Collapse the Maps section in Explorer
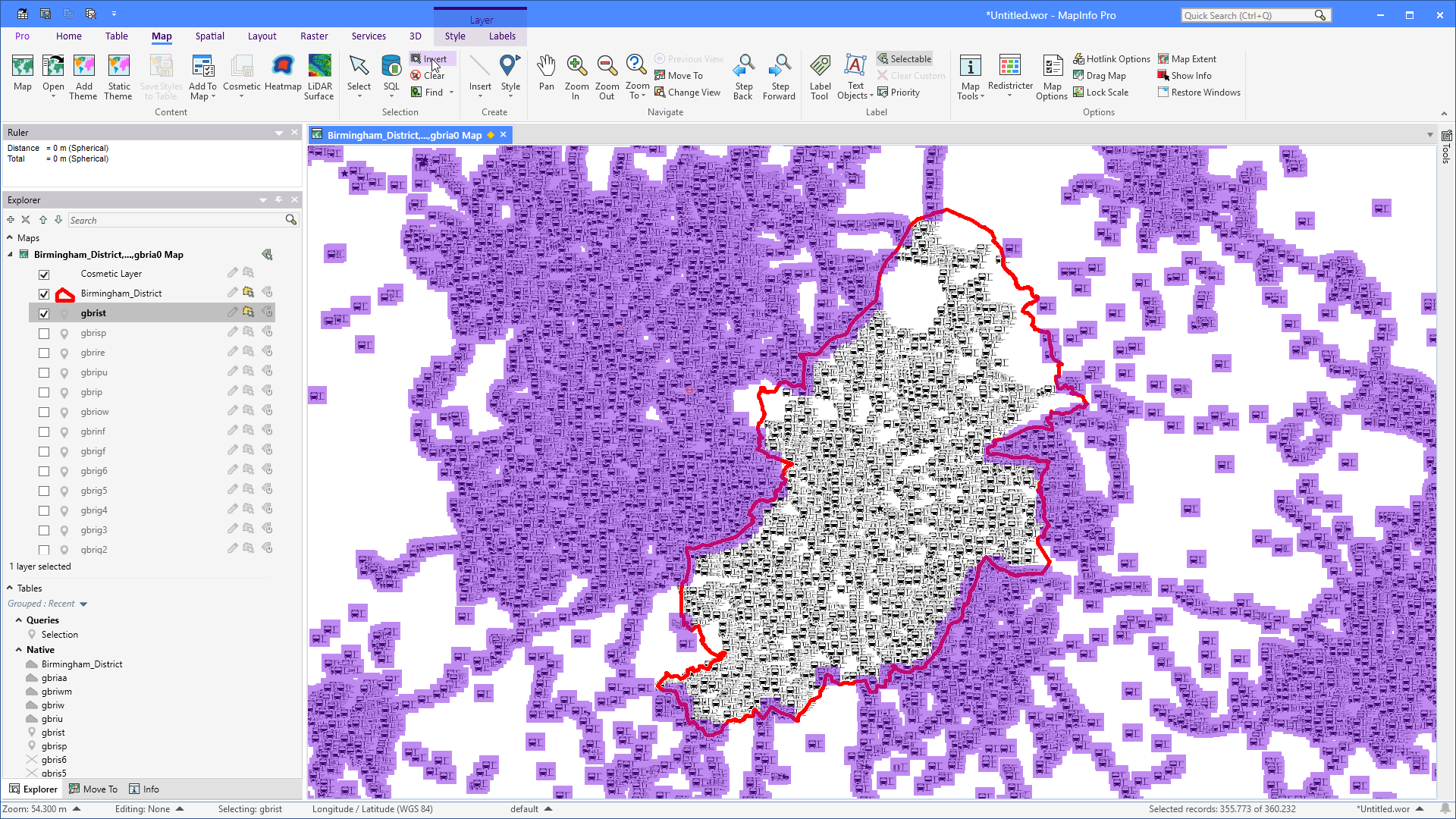The image size is (1456, 819). pyautogui.click(x=11, y=237)
